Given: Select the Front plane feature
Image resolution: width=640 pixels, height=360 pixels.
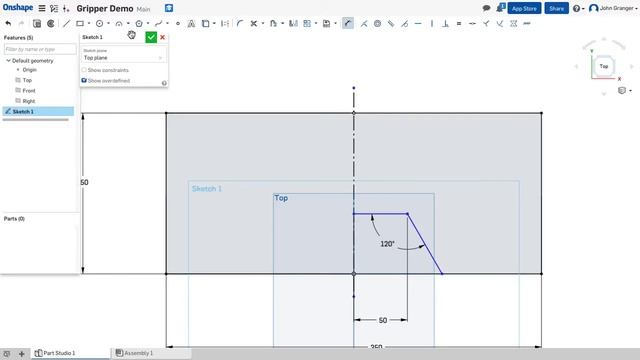Looking at the screenshot, I should [x=29, y=91].
